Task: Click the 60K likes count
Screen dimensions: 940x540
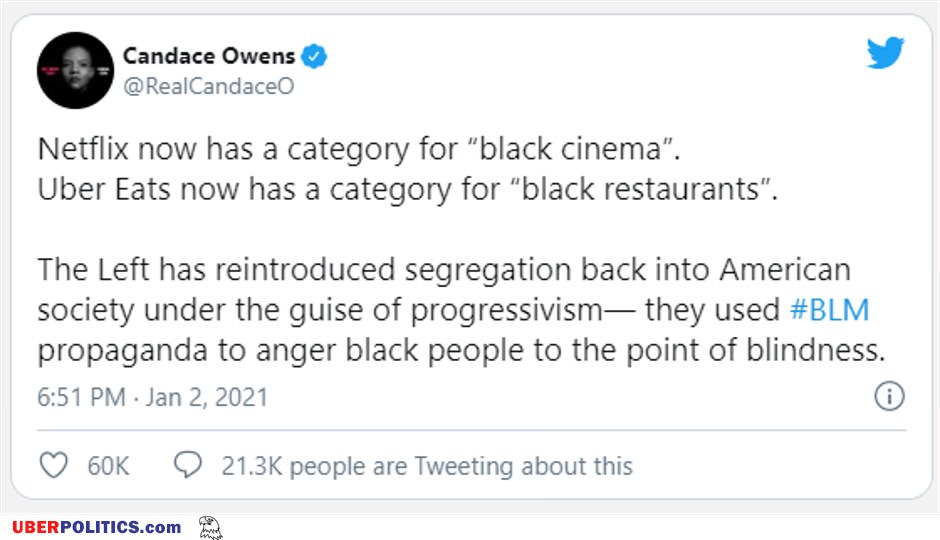Action: point(109,466)
